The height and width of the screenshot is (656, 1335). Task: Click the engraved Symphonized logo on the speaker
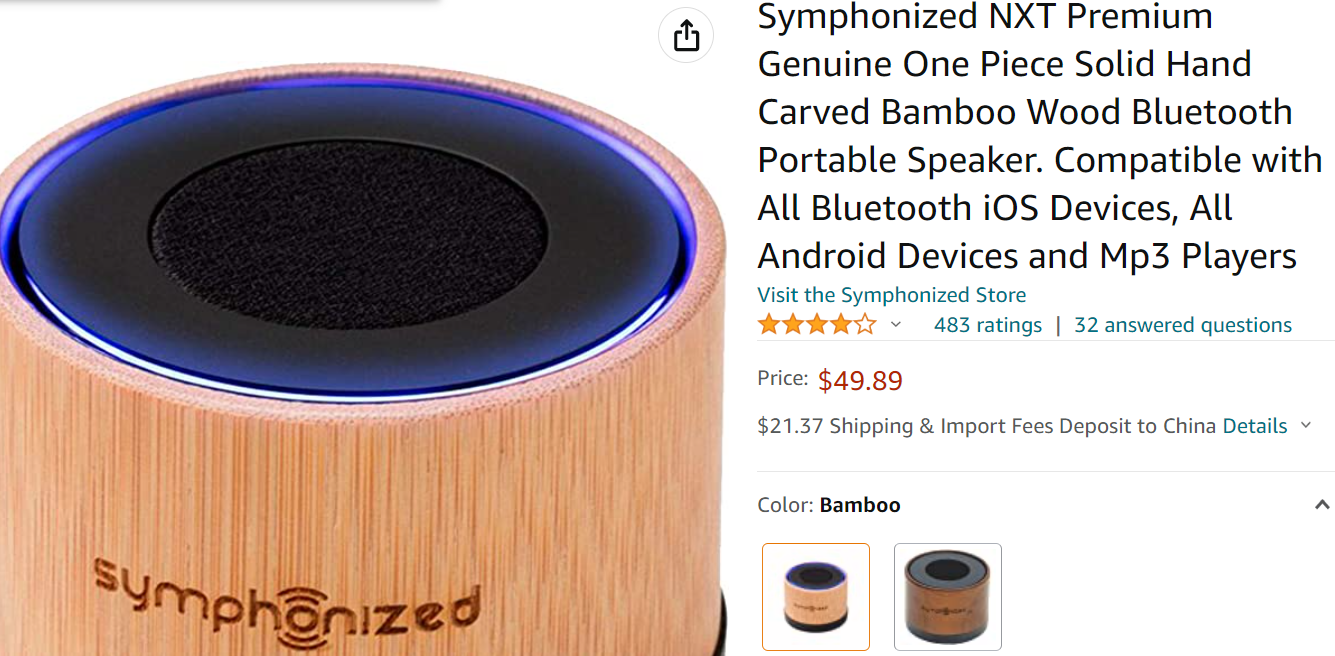click(x=285, y=605)
